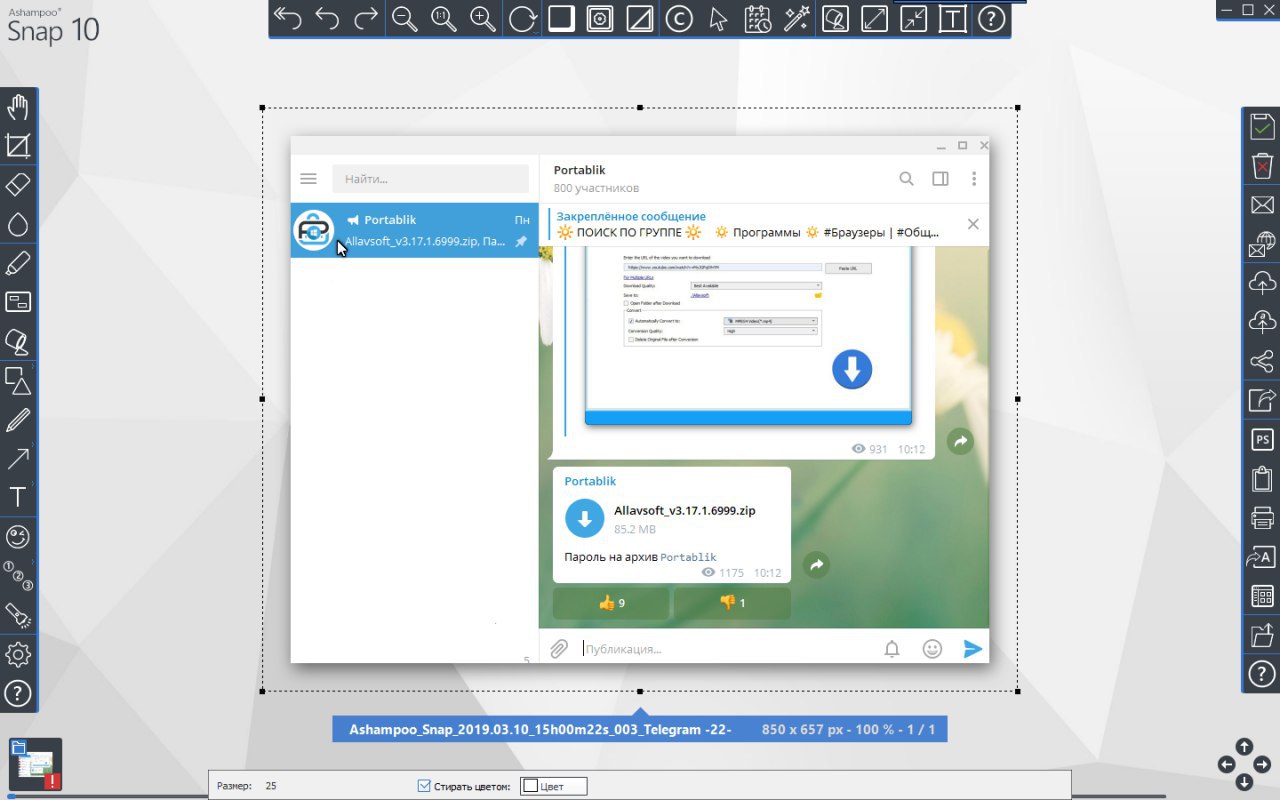1280x800 pixels.
Task: Save the capture with green check disk
Action: 1262,126
